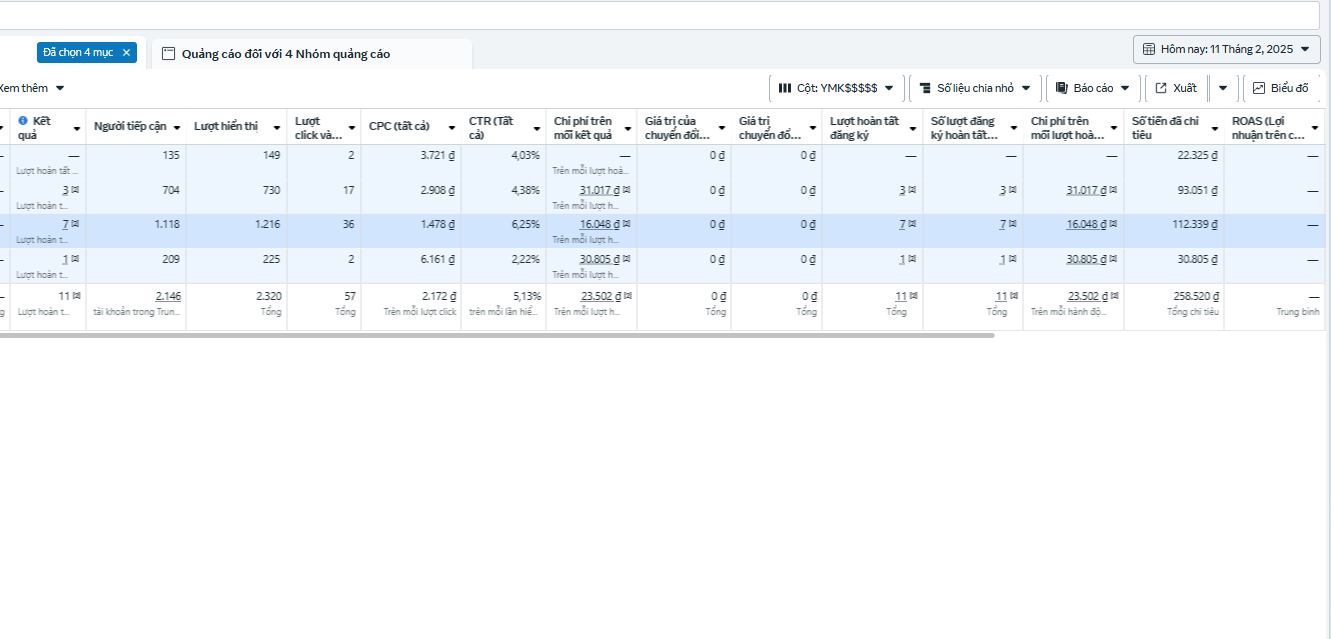Select the CTR cell '4,38%'
Viewport: 1331px width, 639px height.
tap(526, 190)
